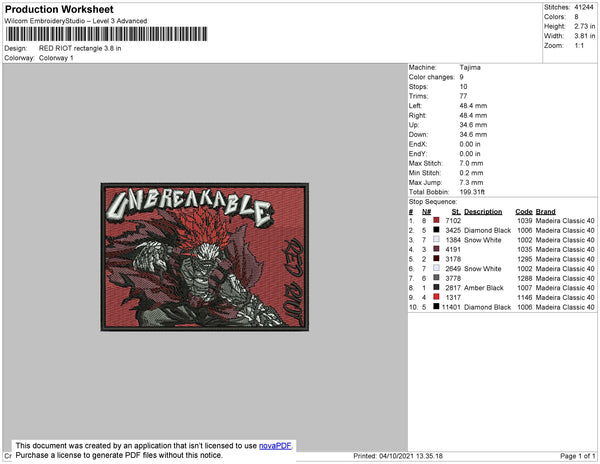Click the 'St.' column header
This screenshot has height=464, width=600.
pyautogui.click(x=456, y=212)
